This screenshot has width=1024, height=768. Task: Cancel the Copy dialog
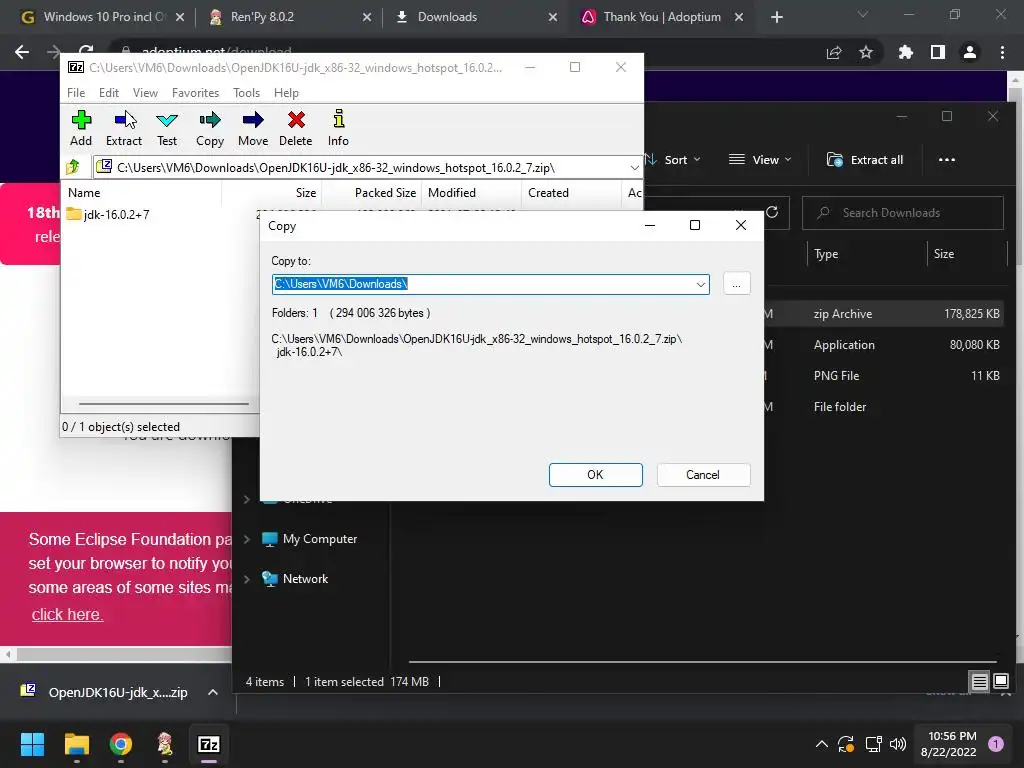[703, 475]
